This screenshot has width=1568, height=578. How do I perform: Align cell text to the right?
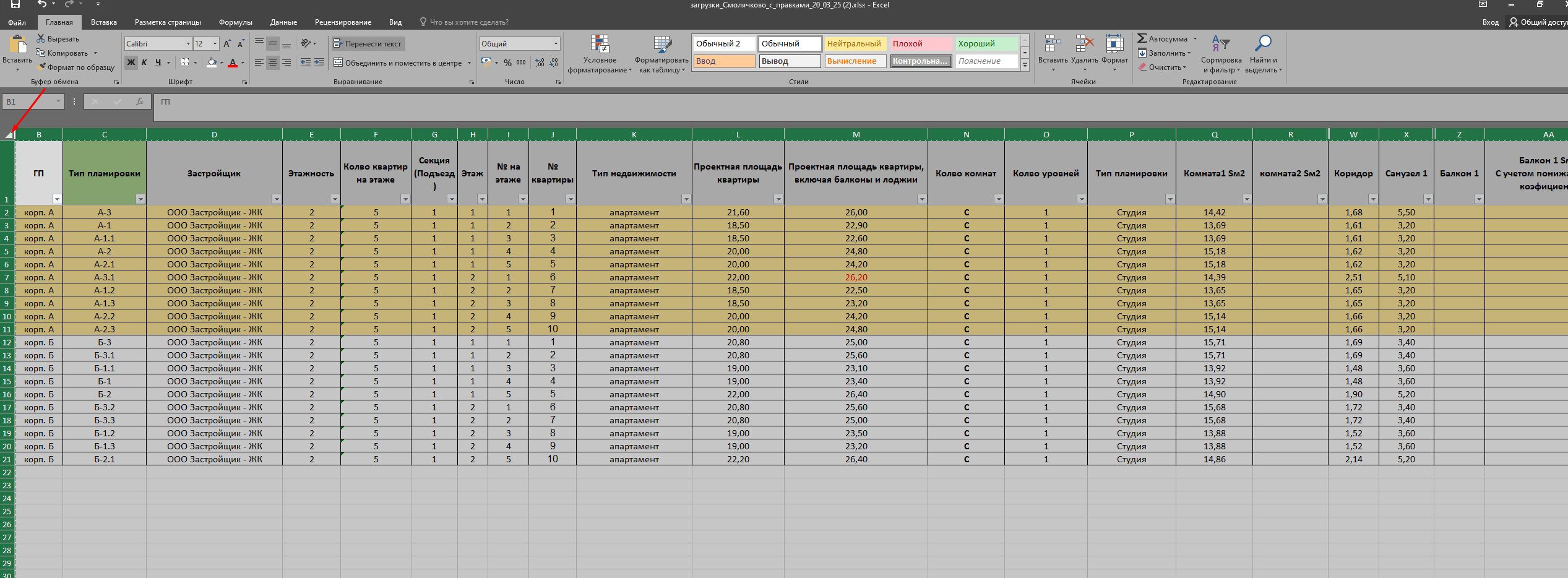tap(286, 63)
